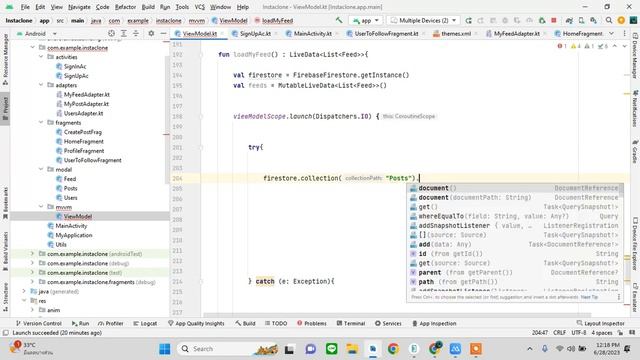This screenshot has height=360, width=640.
Task: Click the Windows Start button
Action: tap(165, 349)
